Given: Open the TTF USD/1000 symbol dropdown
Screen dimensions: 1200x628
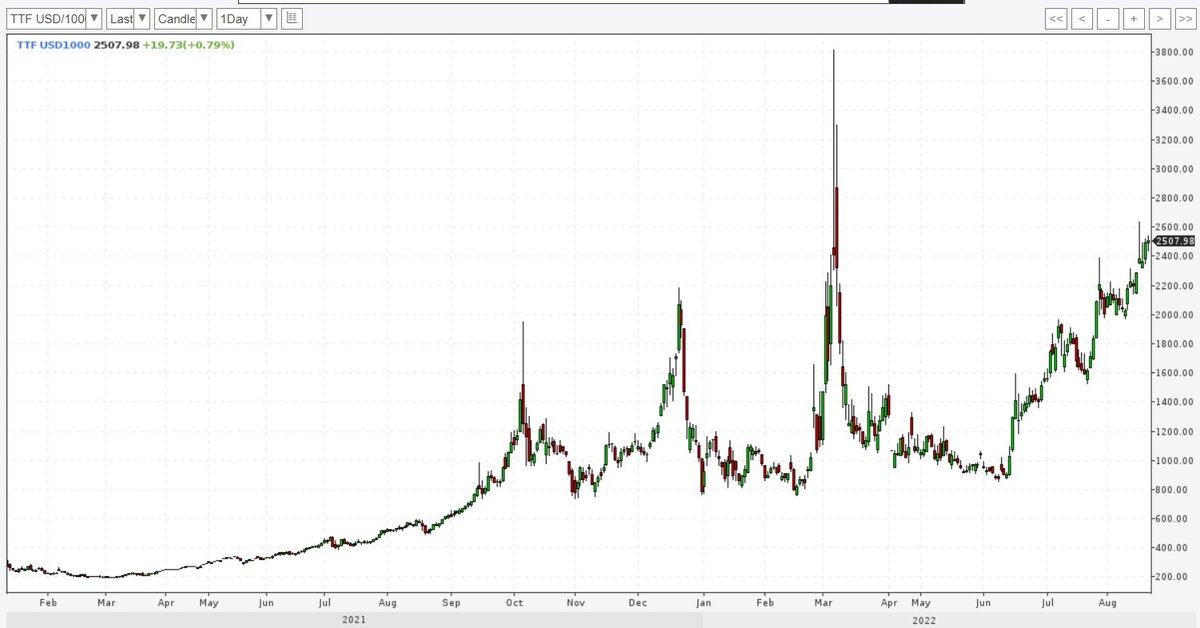Looking at the screenshot, I should click(54, 19).
